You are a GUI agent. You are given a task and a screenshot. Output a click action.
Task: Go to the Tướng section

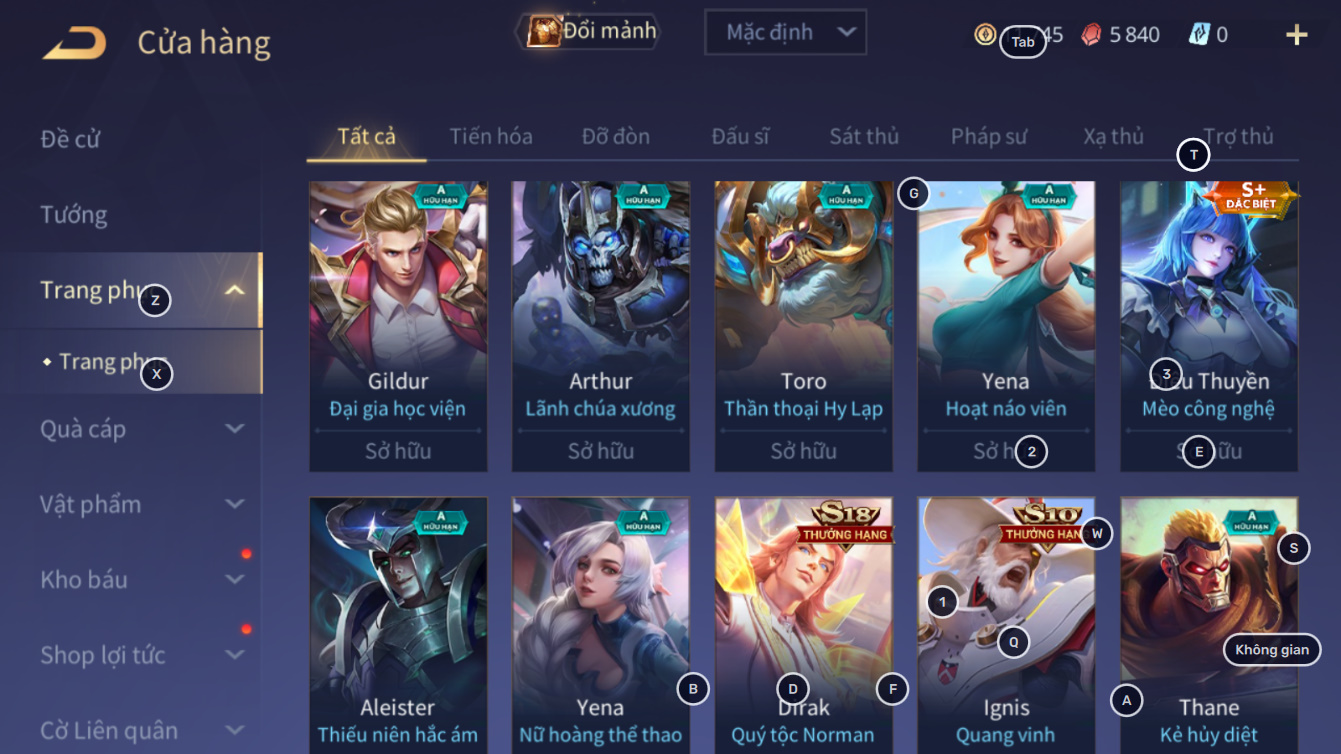point(74,215)
